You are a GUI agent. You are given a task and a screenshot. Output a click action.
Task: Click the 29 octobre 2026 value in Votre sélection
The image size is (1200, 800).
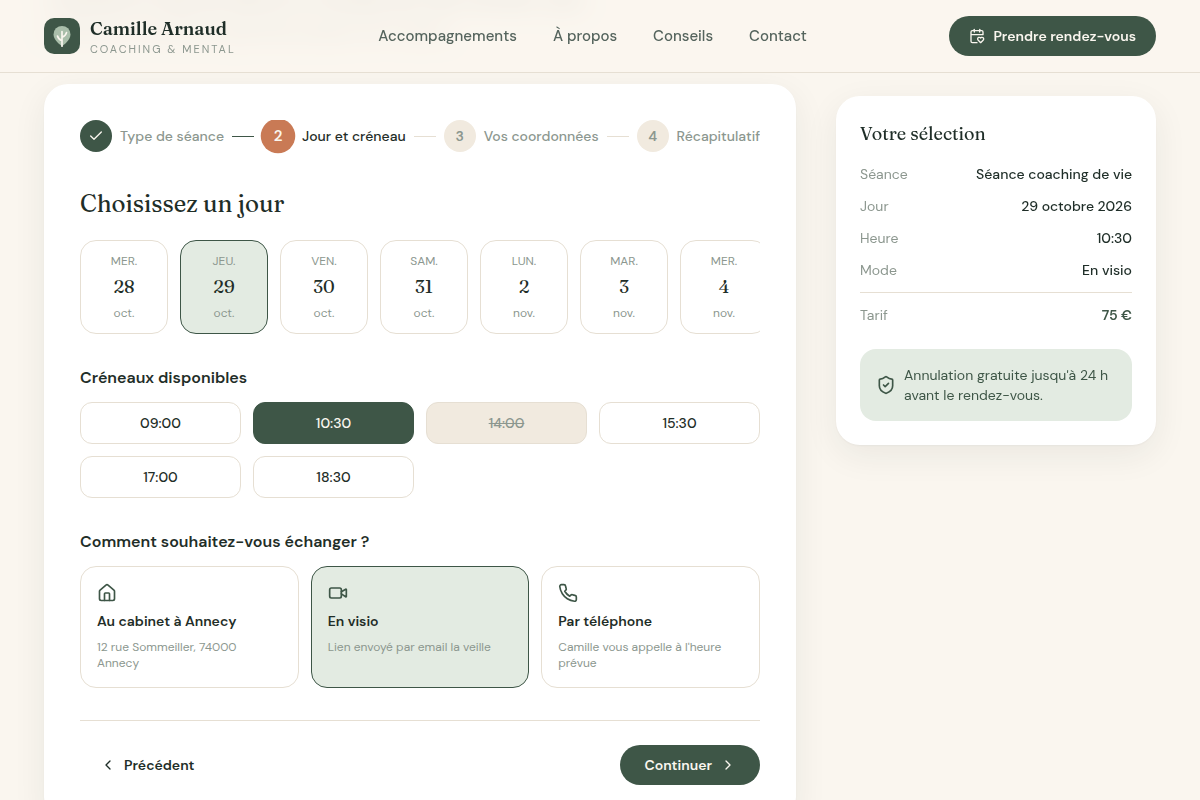tap(1076, 206)
